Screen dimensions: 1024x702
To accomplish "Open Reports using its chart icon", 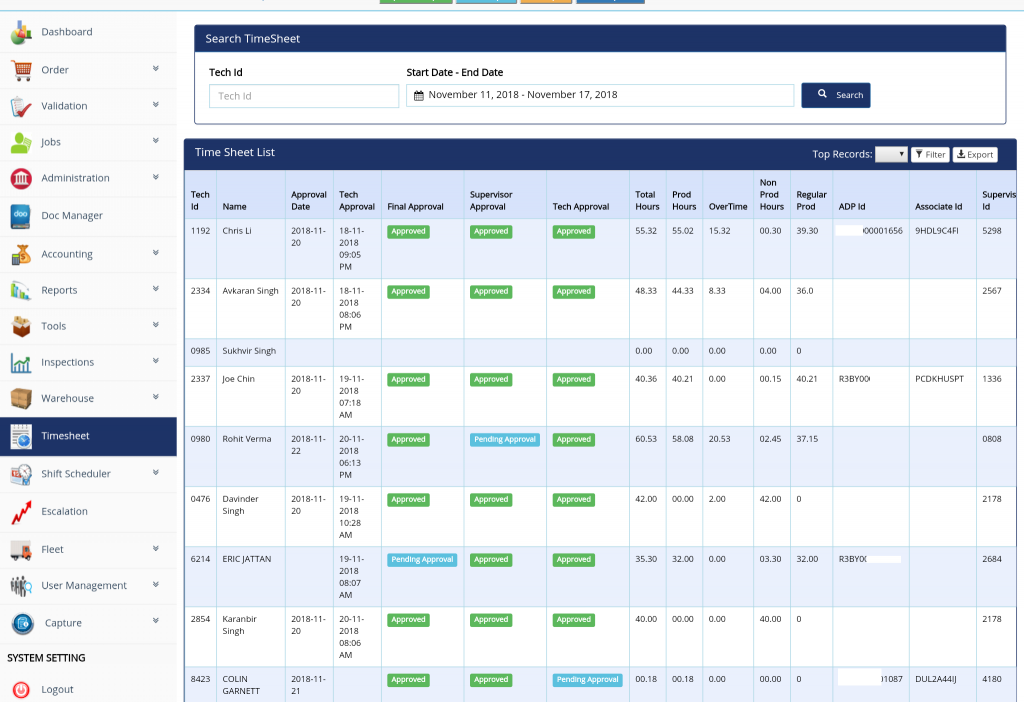I will 20,289.
